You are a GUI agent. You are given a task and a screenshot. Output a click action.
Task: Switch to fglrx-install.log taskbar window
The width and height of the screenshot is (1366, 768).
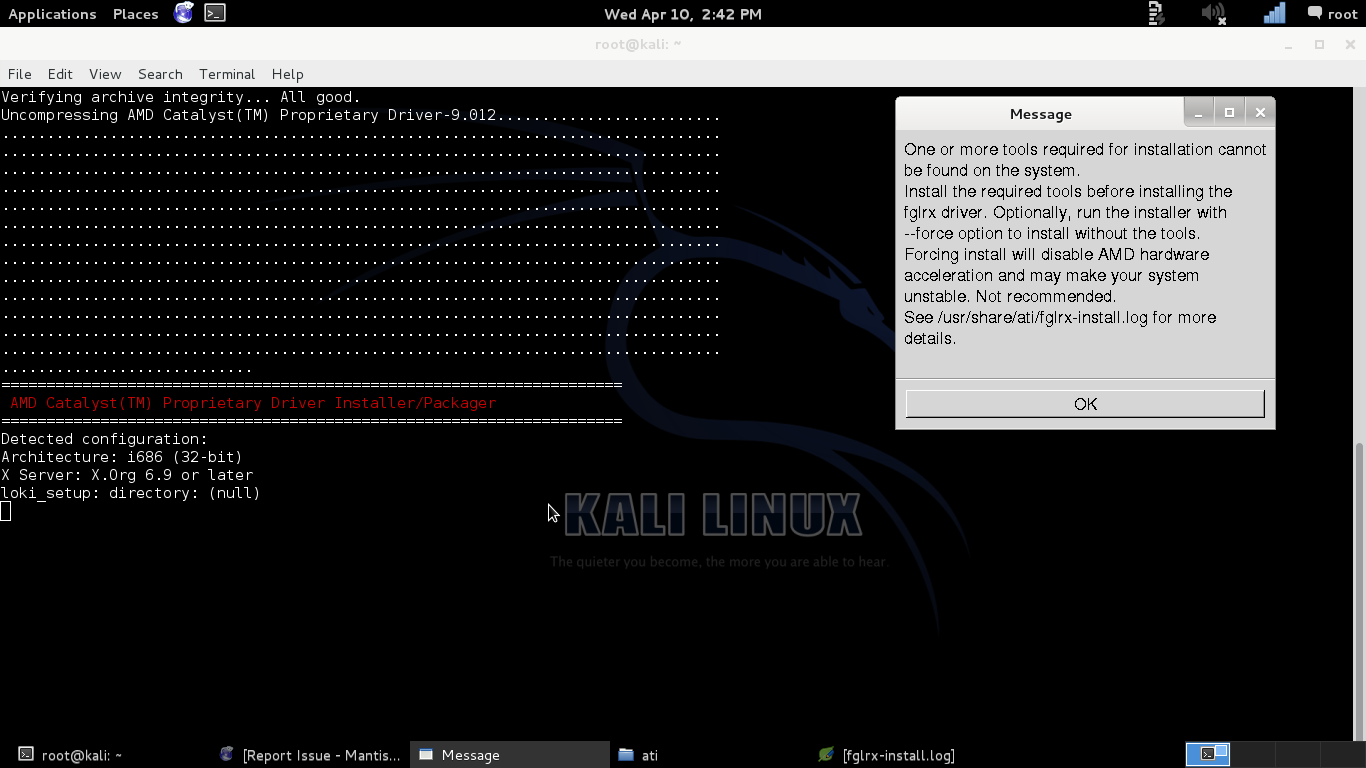[911, 755]
